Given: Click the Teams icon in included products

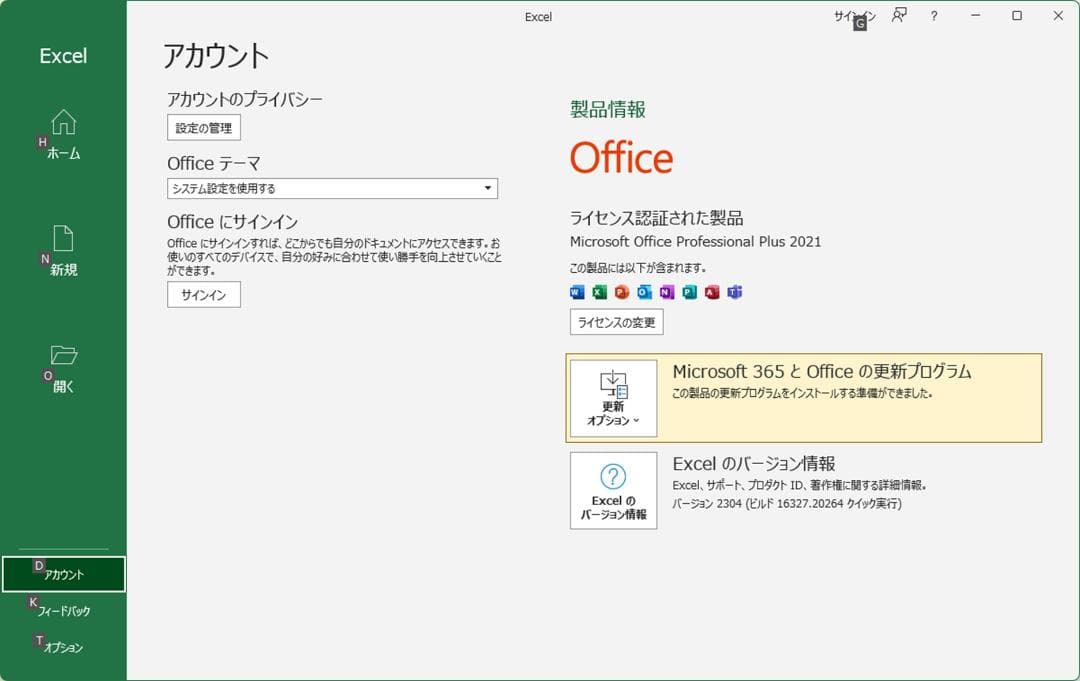Looking at the screenshot, I should (733, 292).
